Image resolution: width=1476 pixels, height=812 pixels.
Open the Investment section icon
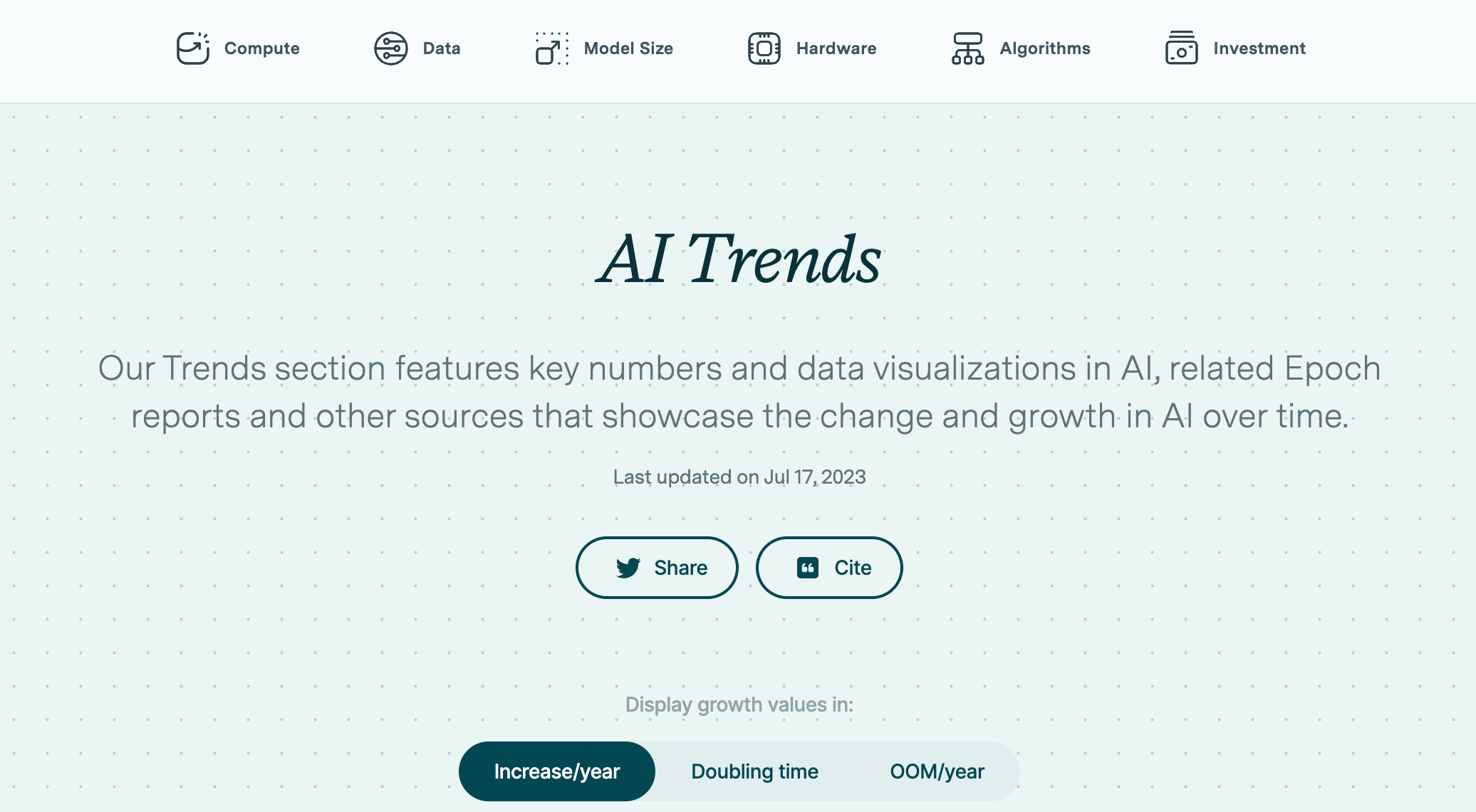tap(1181, 46)
